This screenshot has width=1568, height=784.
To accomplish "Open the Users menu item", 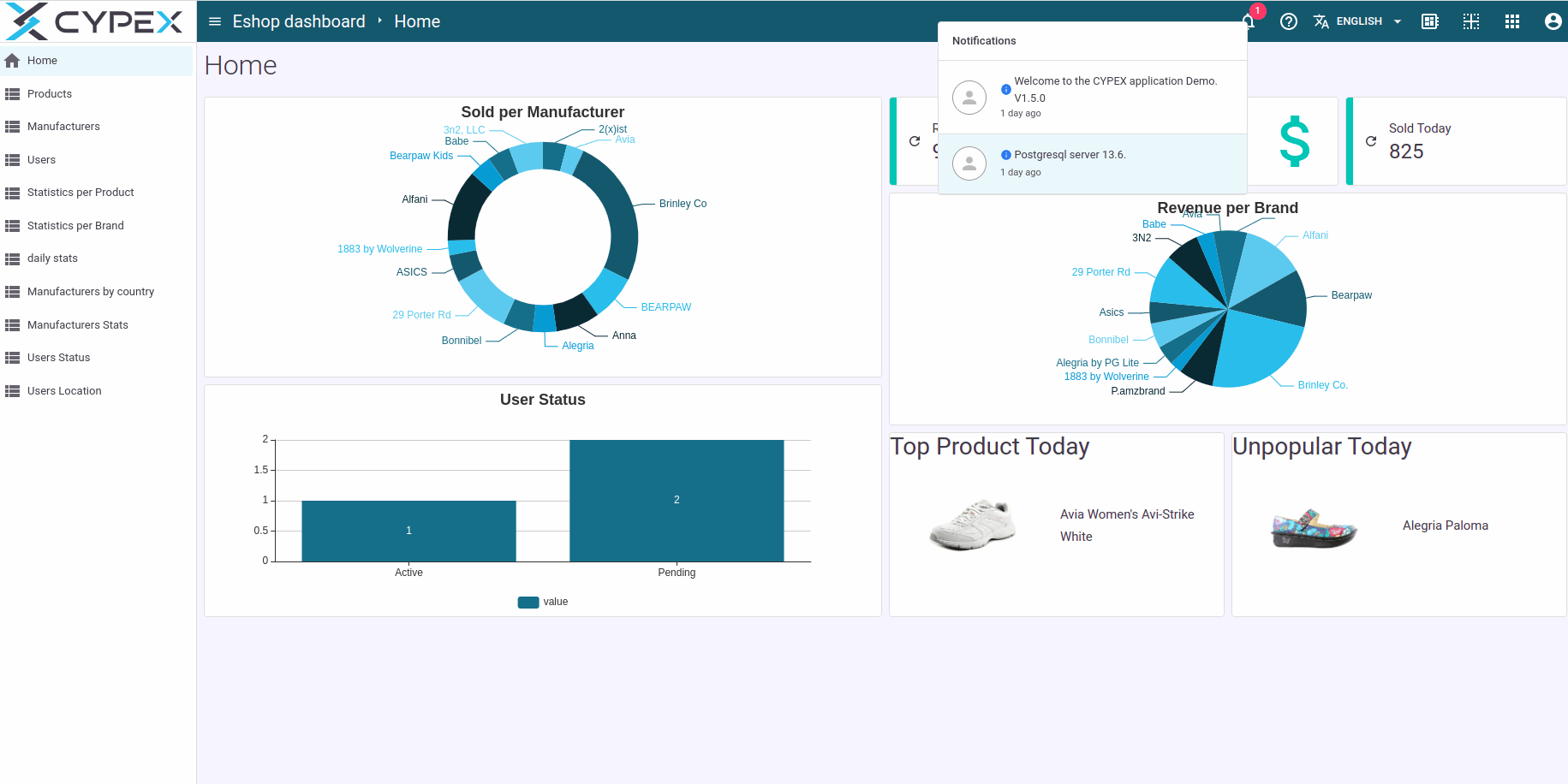I will 97,160.
